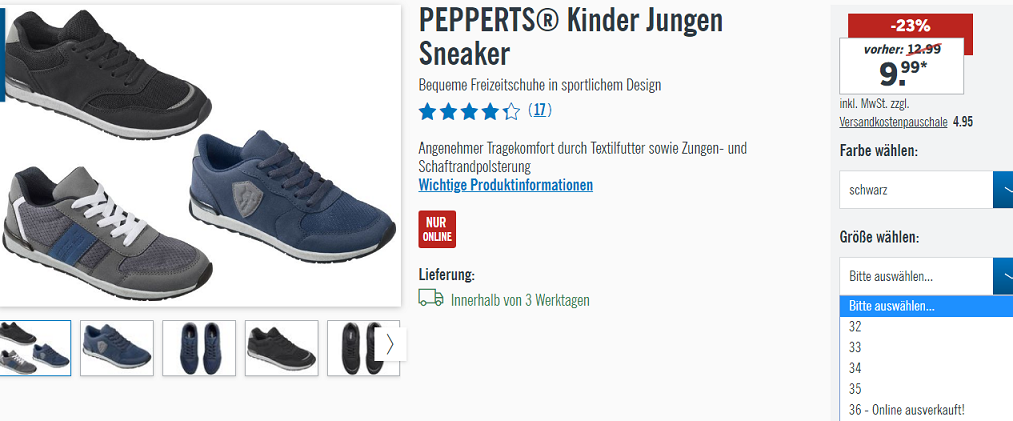This screenshot has width=1013, height=421.
Task: Open the Farbe wählen dropdown arrow
Action: point(1003,190)
